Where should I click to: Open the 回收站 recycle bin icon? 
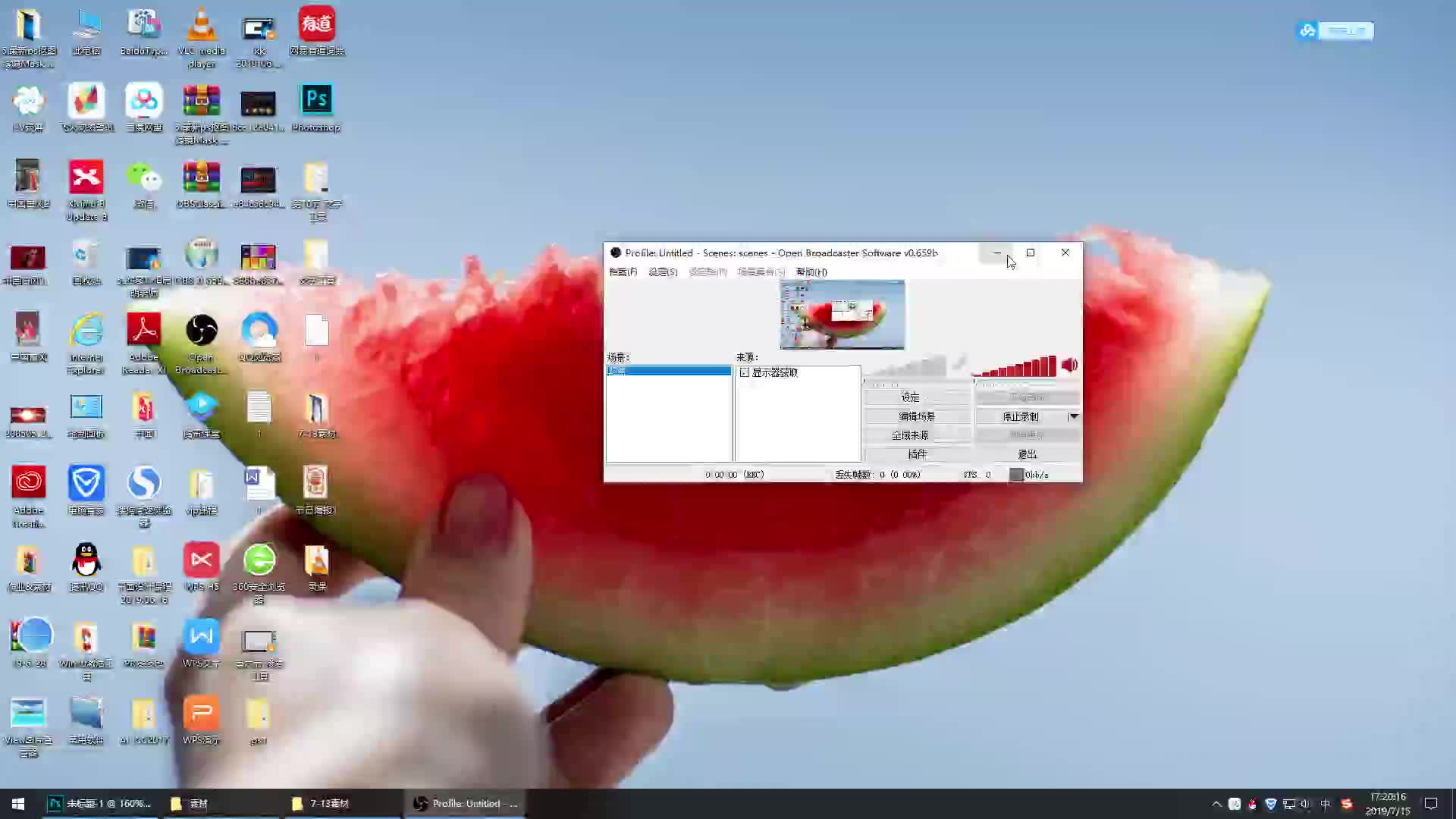pyautogui.click(x=86, y=262)
